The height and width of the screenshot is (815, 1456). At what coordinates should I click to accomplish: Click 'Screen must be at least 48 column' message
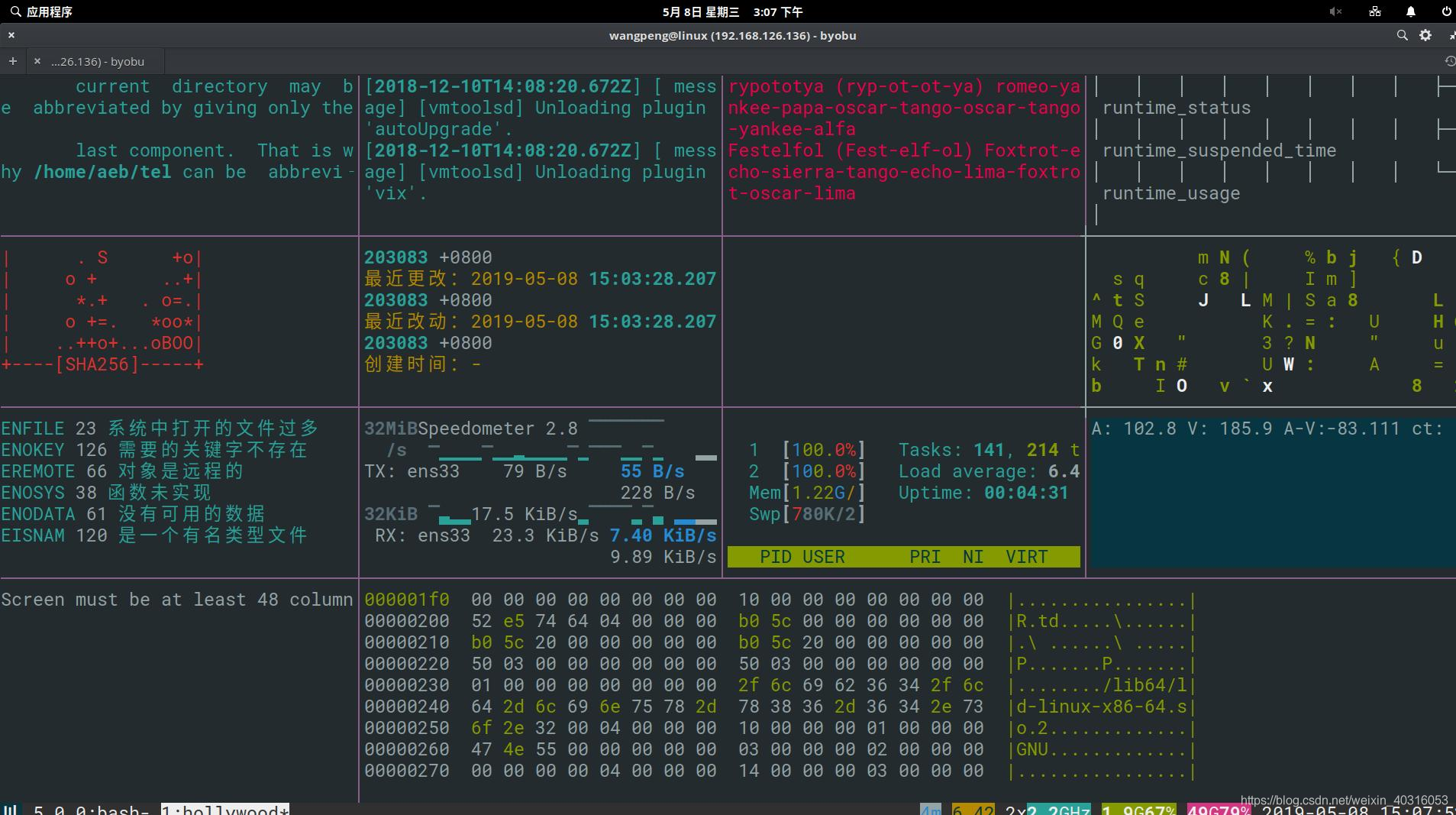pos(177,600)
